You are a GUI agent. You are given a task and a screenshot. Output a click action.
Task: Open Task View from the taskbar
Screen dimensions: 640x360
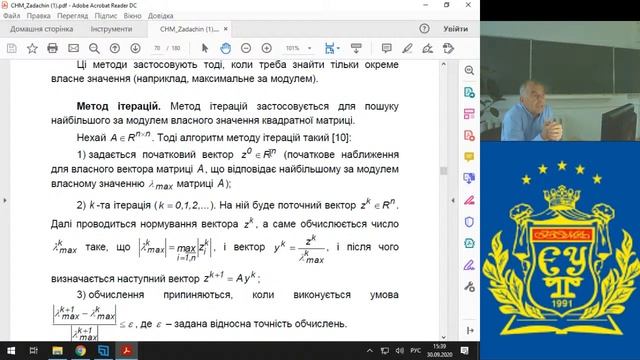point(33,351)
